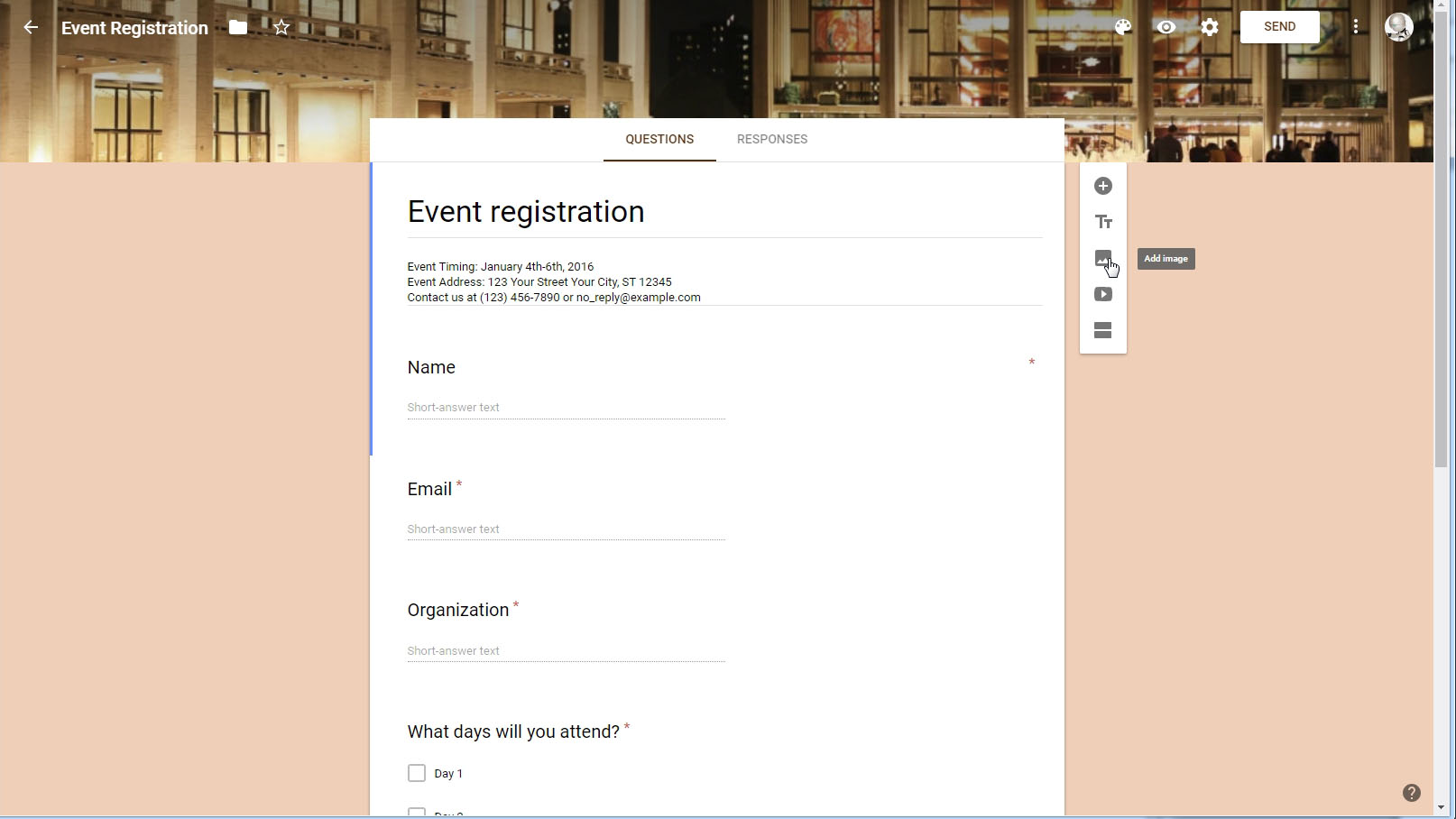Click the Day 1 option label
This screenshot has width=1456, height=819.
click(x=448, y=774)
